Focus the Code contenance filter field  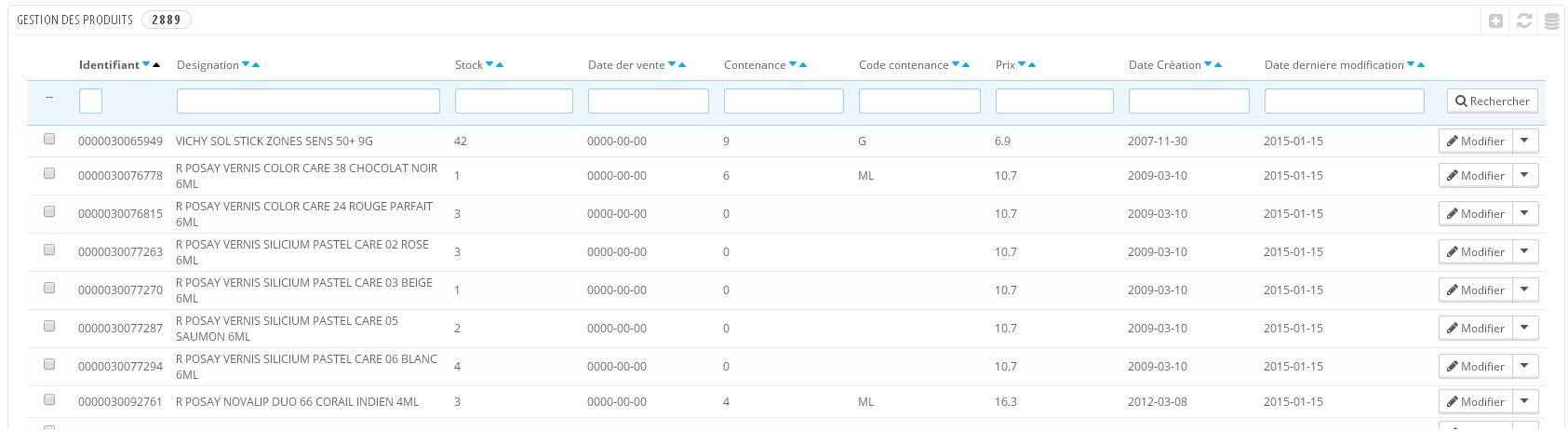pos(919,101)
